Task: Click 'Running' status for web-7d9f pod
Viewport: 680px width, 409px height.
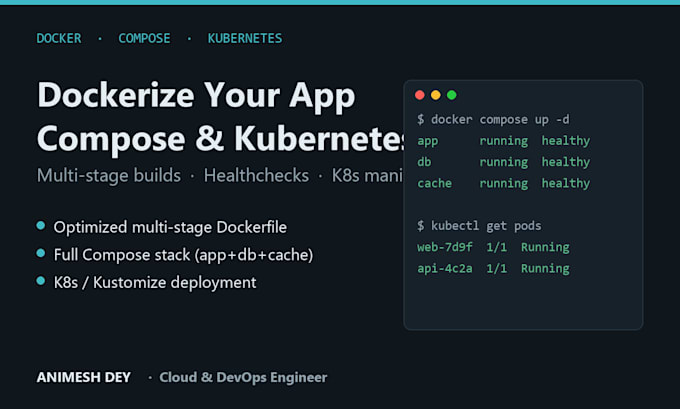Action: coord(545,247)
